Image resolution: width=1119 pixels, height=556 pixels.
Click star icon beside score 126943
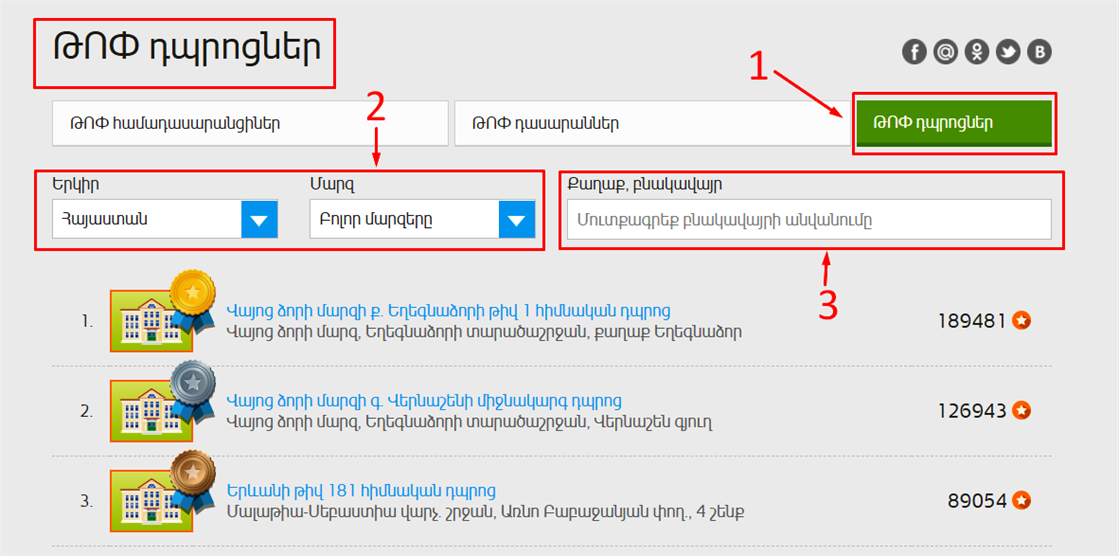(1021, 410)
